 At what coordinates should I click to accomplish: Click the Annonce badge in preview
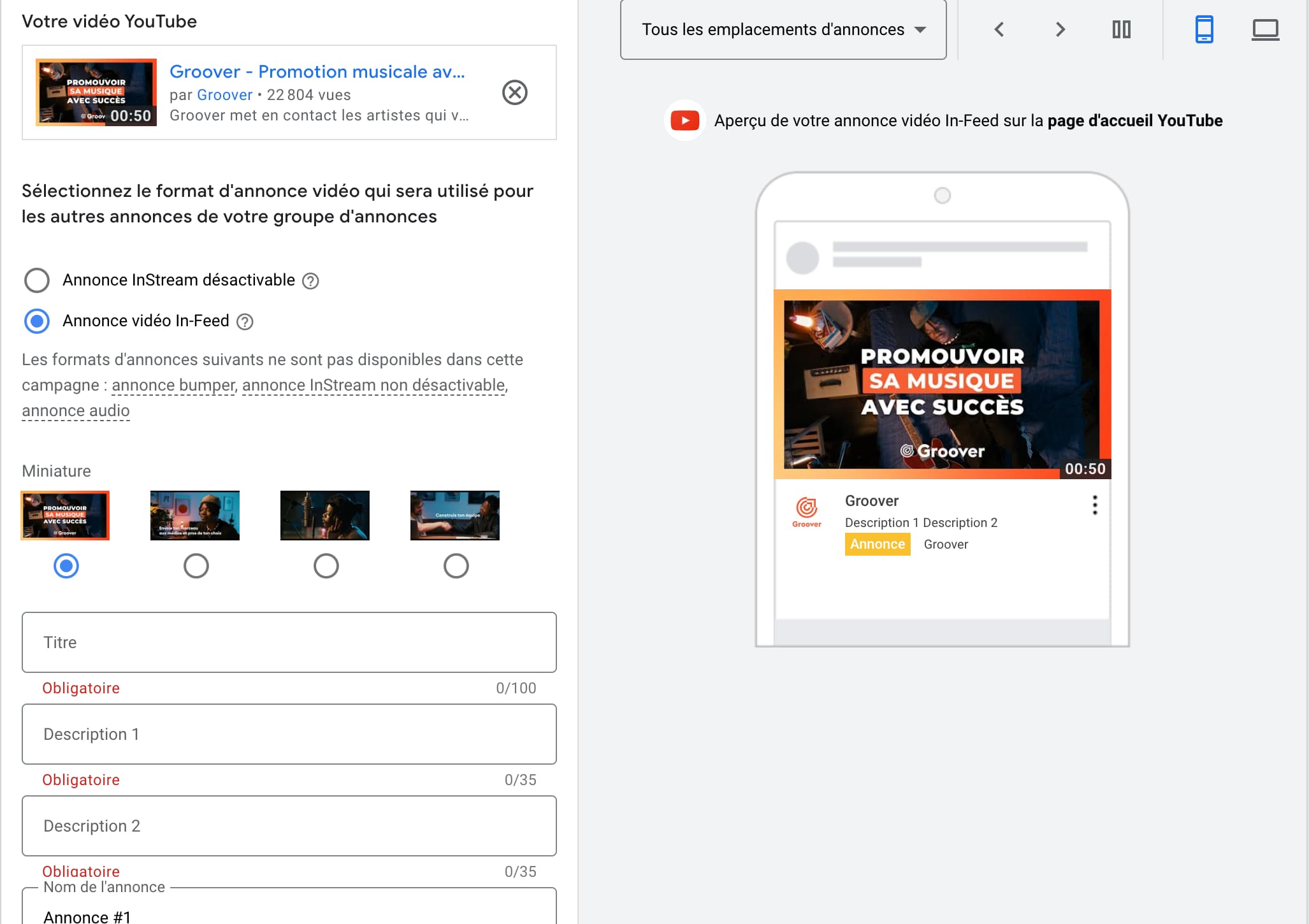point(878,544)
